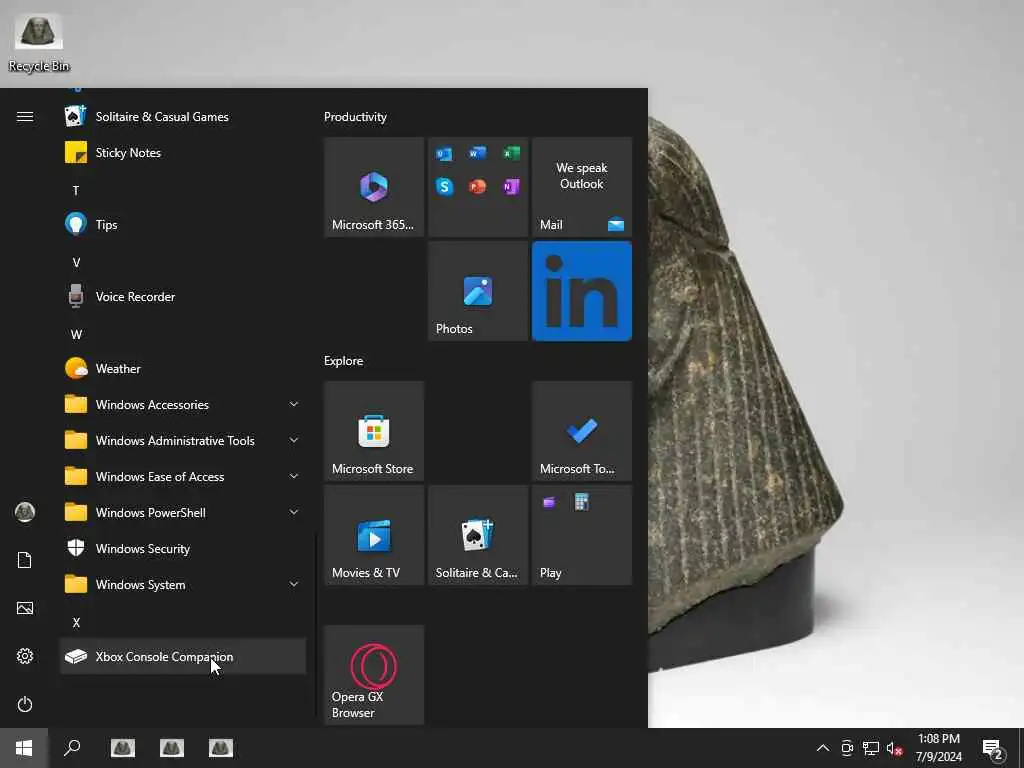Open network tray icon
Image resolution: width=1024 pixels, height=768 pixels.
point(871,748)
